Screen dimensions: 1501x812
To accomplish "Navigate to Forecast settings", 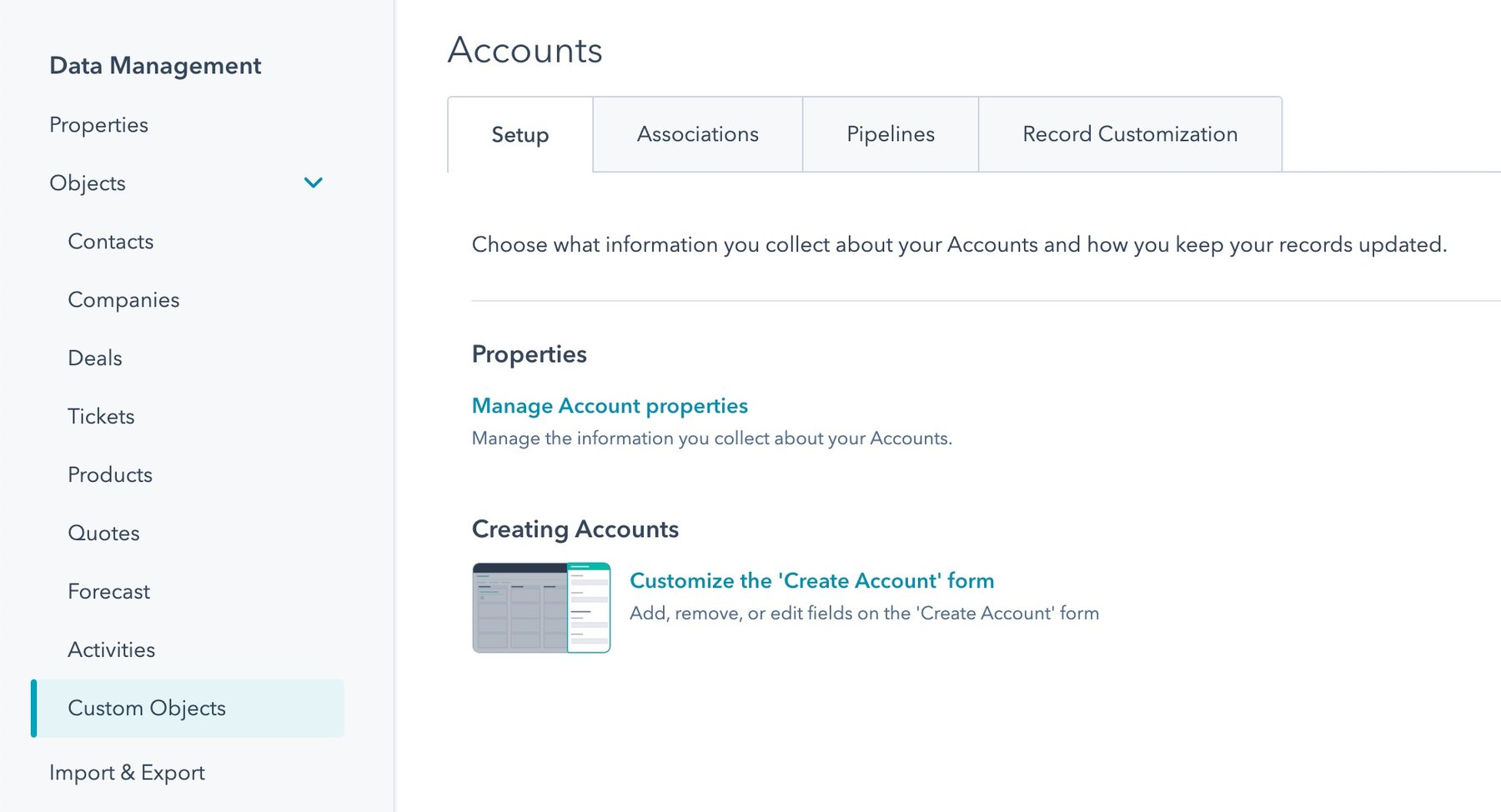I will click(x=108, y=591).
